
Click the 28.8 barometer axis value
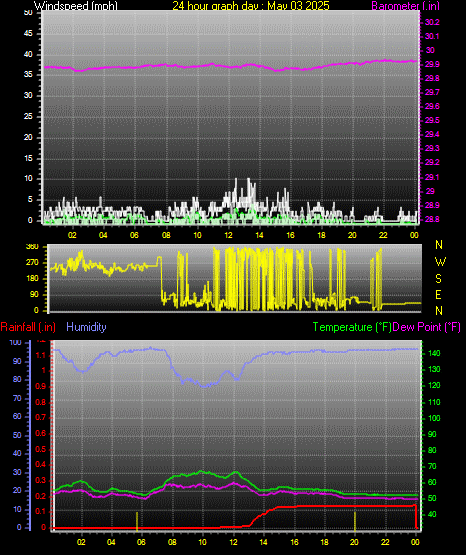(432, 219)
